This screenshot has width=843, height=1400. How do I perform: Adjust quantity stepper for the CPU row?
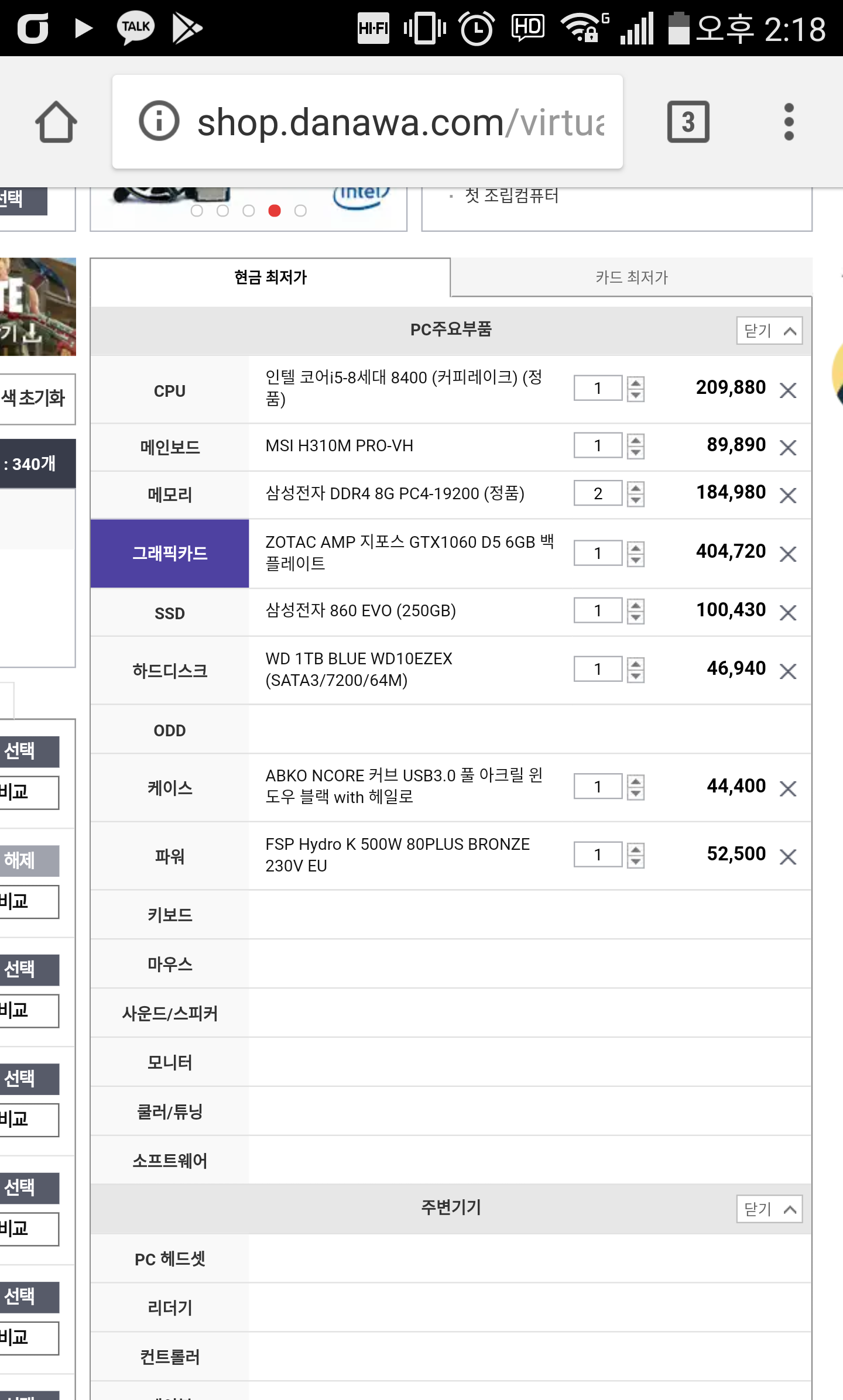[x=635, y=388]
